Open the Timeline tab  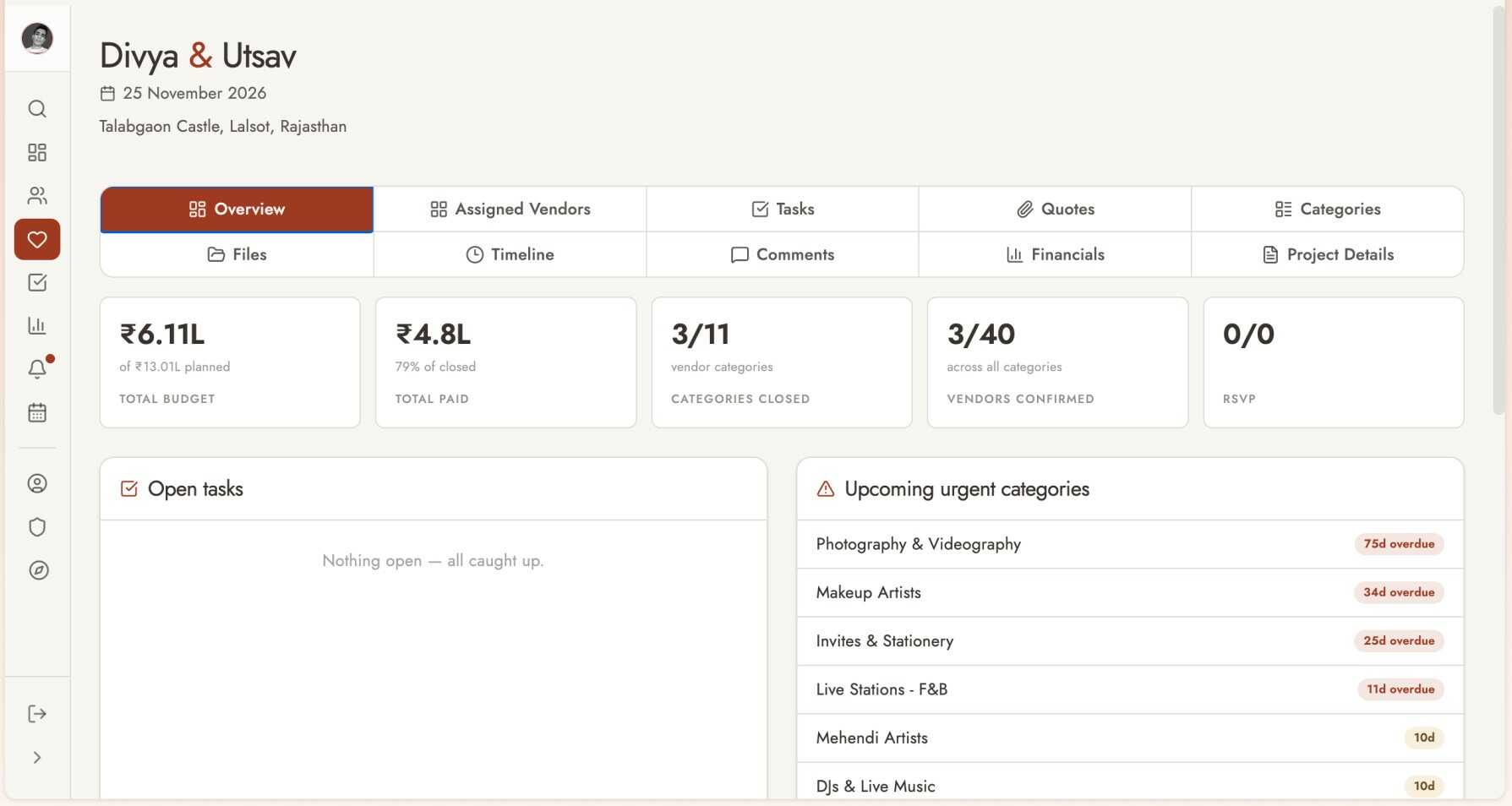(x=510, y=254)
